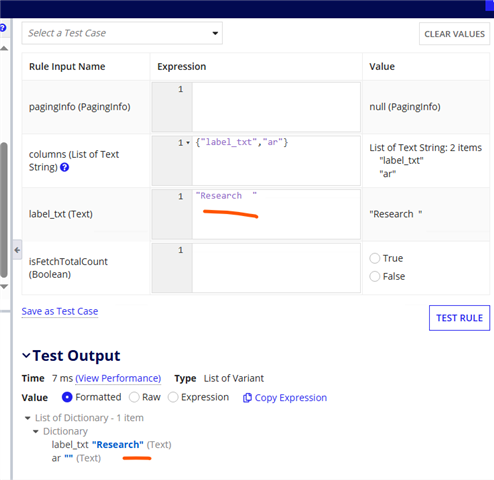
Task: Collapse the List of Dictionary node
Action: (28, 418)
